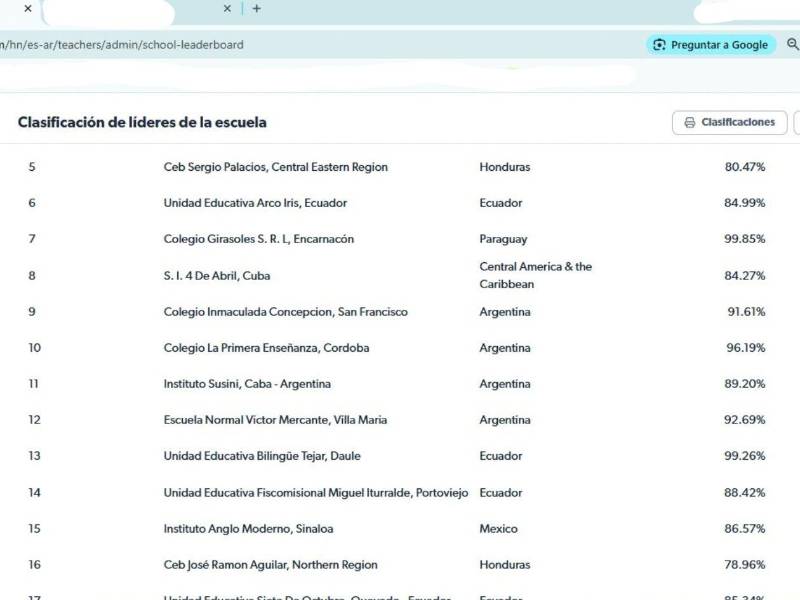The image size is (800, 600).
Task: Select school Colegio Inmaculada Concepcion, San Francisco
Action: pos(286,312)
